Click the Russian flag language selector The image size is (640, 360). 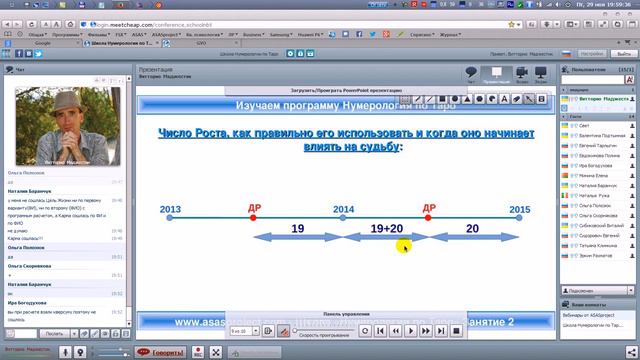coord(567,53)
